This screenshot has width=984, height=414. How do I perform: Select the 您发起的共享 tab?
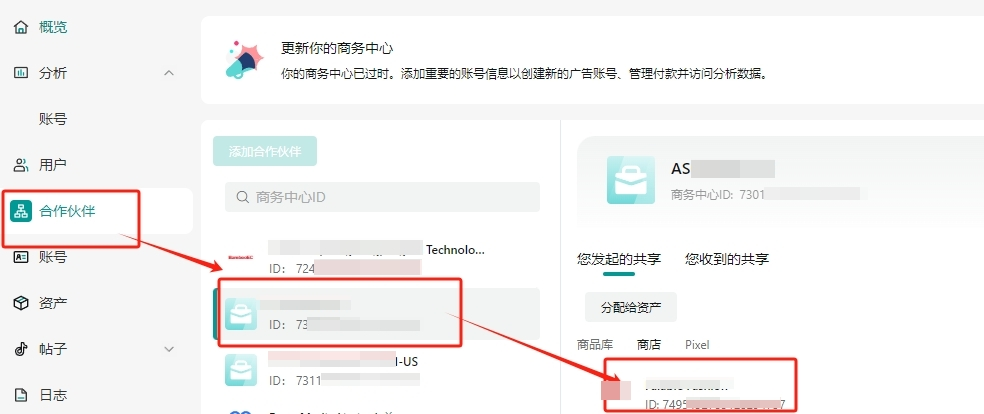(x=619, y=259)
